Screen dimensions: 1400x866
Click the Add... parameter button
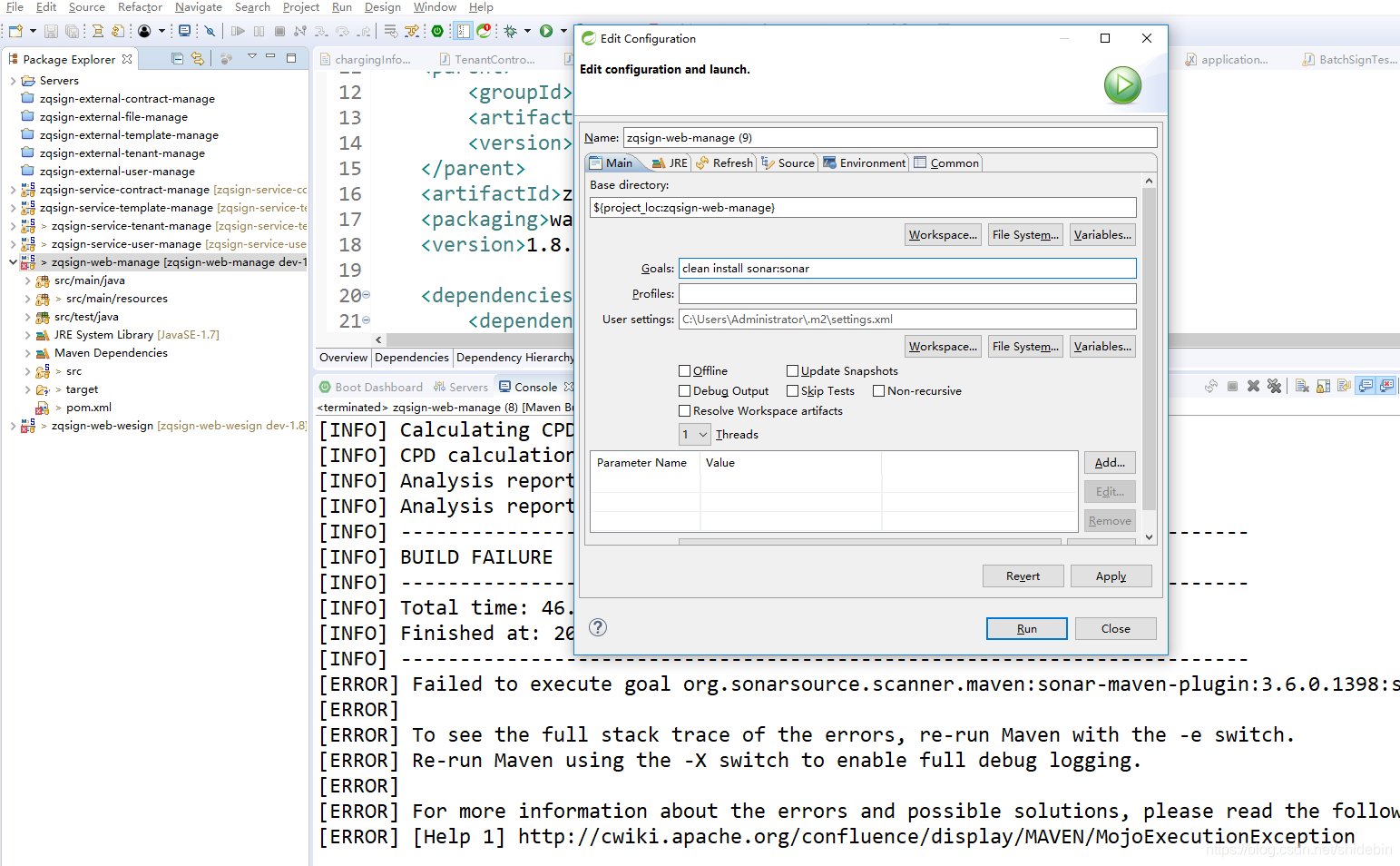tap(1110, 462)
